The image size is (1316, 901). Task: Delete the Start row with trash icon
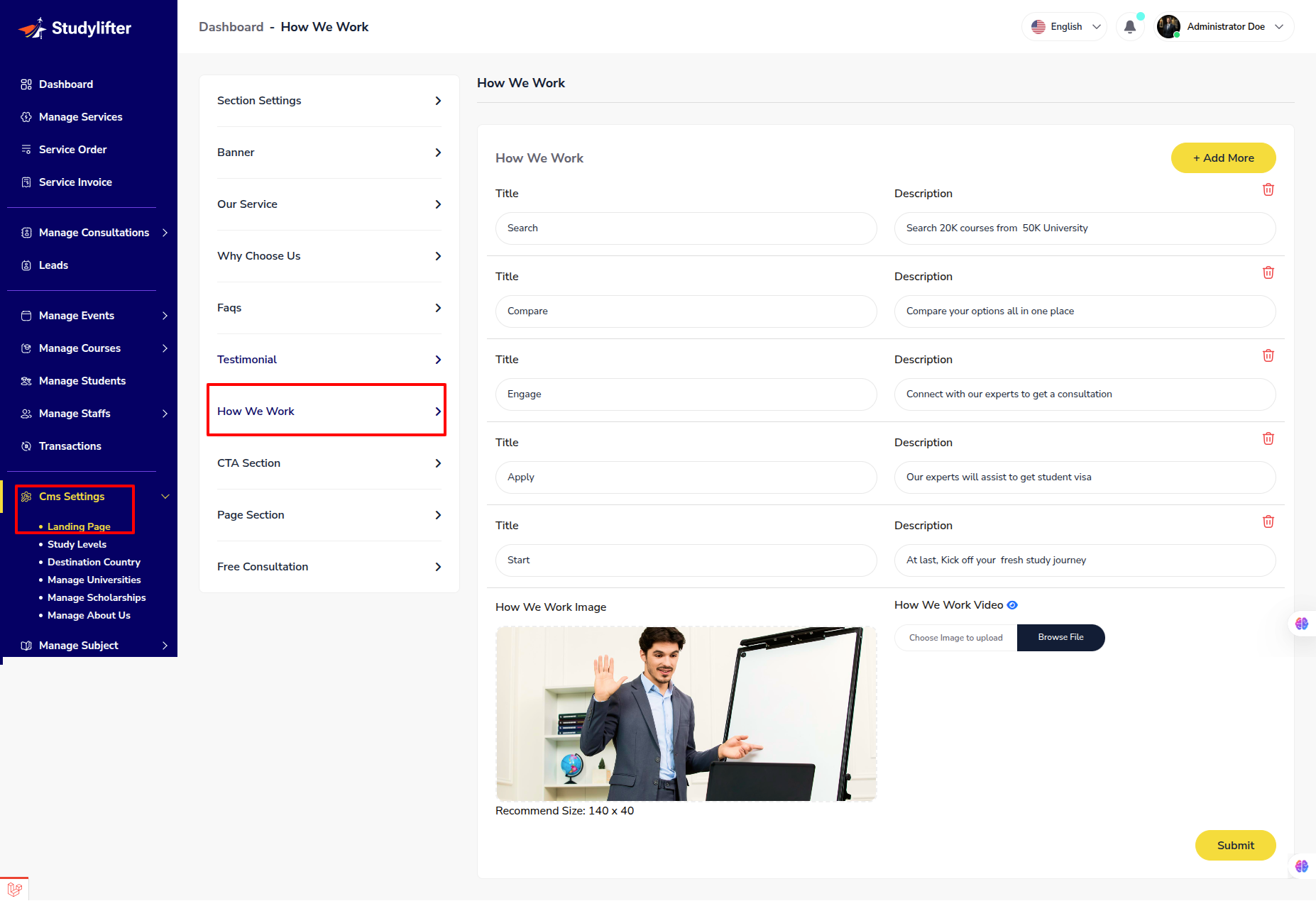point(1268,521)
